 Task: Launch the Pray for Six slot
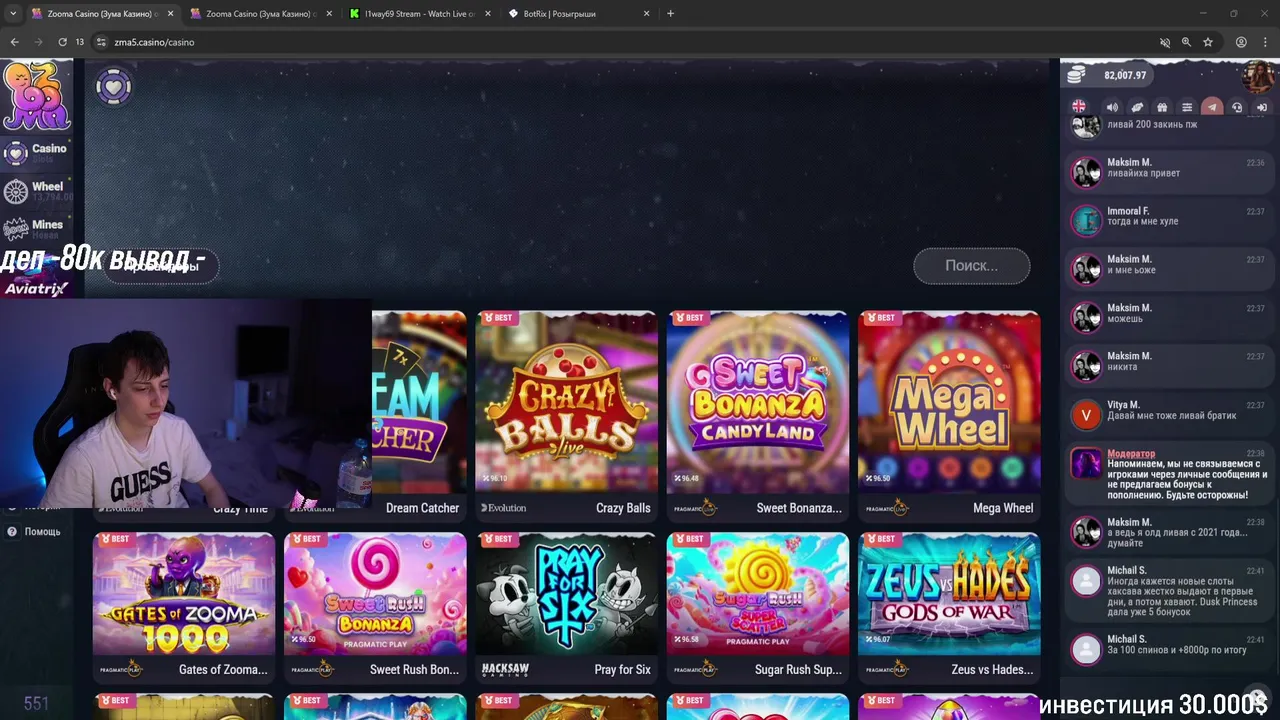tap(567, 594)
